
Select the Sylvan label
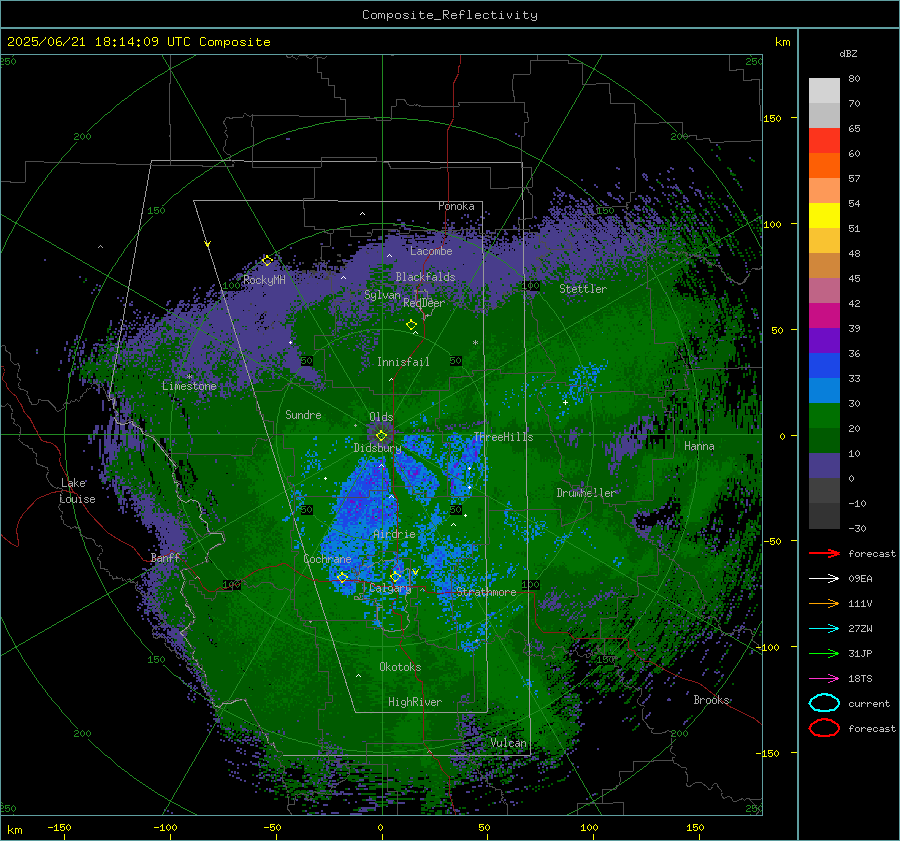pyautogui.click(x=382, y=295)
